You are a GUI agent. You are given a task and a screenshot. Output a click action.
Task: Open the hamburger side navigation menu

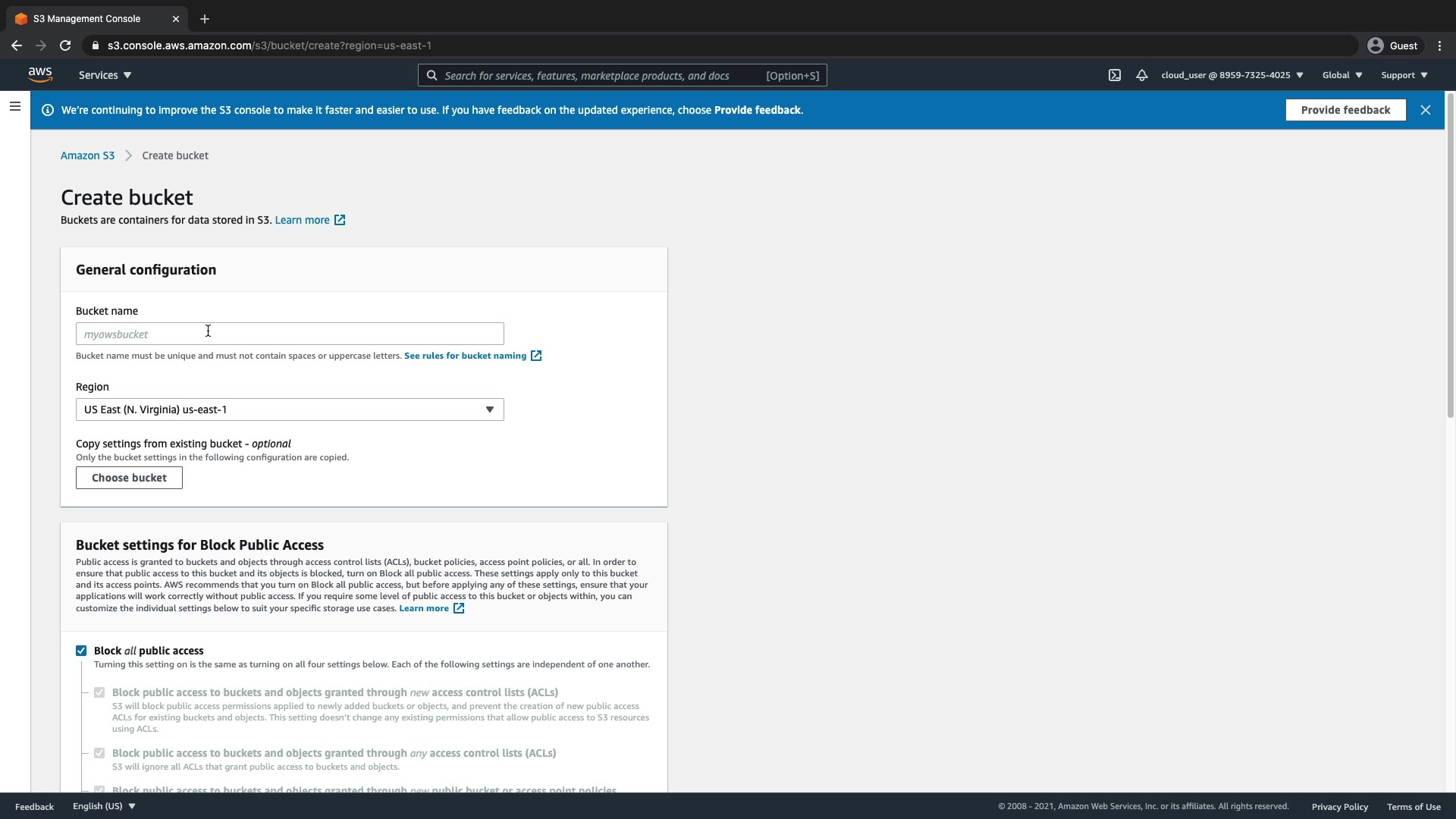tap(14, 107)
